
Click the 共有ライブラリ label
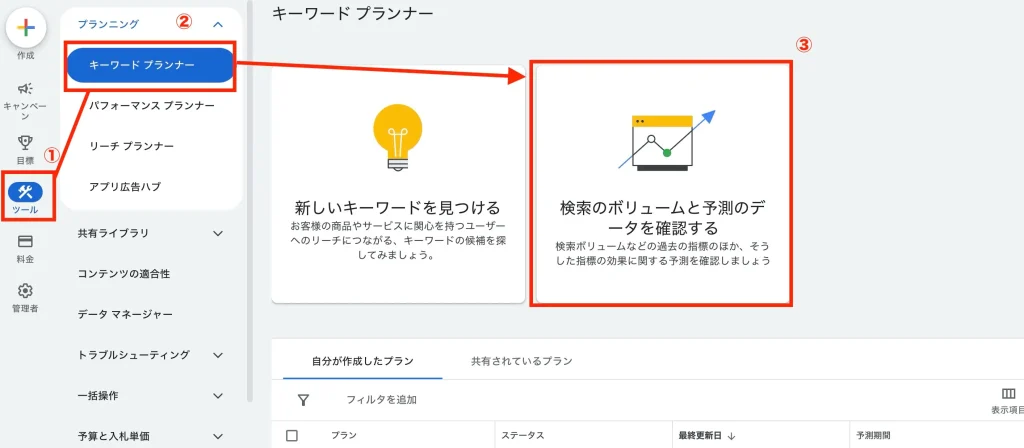click(x=113, y=233)
